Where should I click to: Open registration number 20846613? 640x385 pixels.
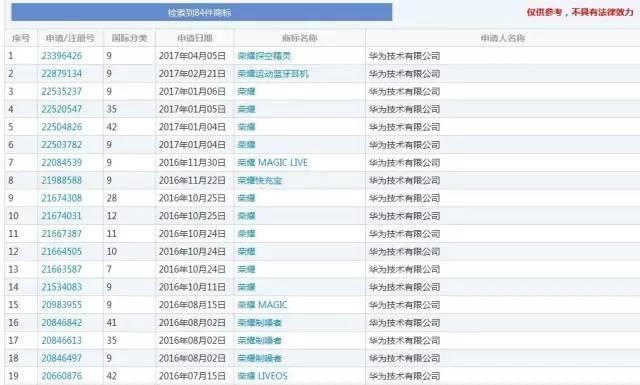coord(62,340)
